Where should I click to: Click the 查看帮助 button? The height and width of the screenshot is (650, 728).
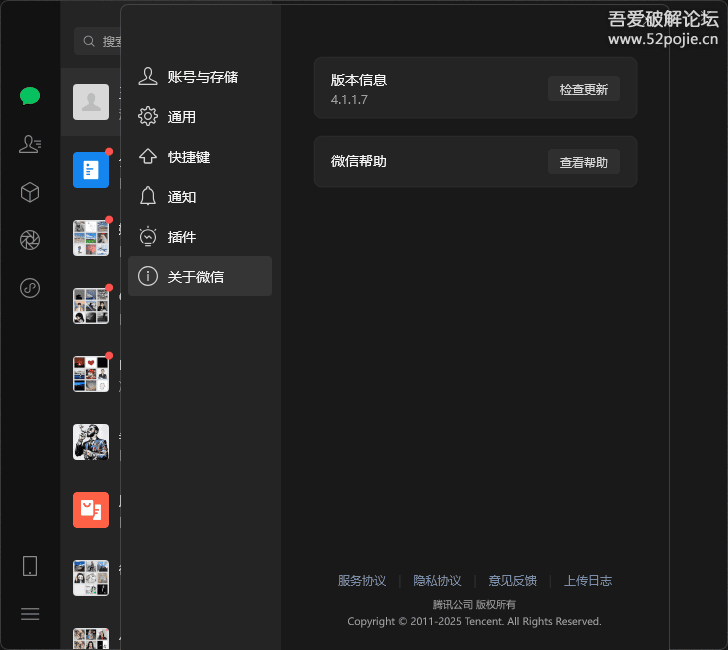583,162
